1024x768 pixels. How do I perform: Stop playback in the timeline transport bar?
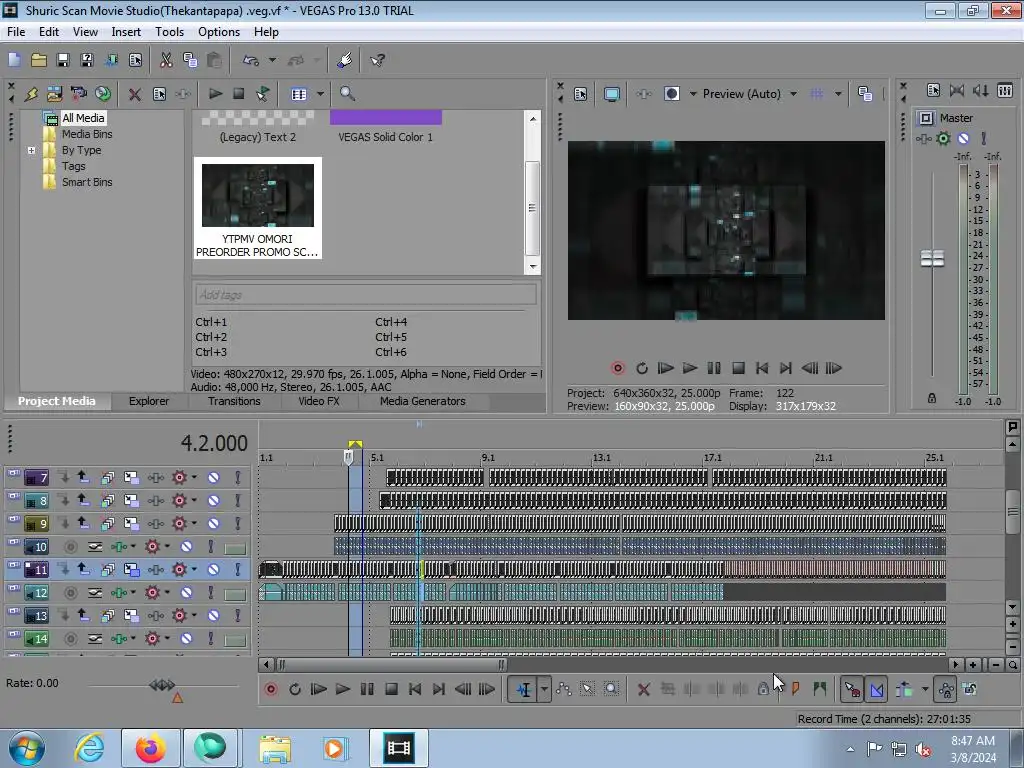point(391,689)
